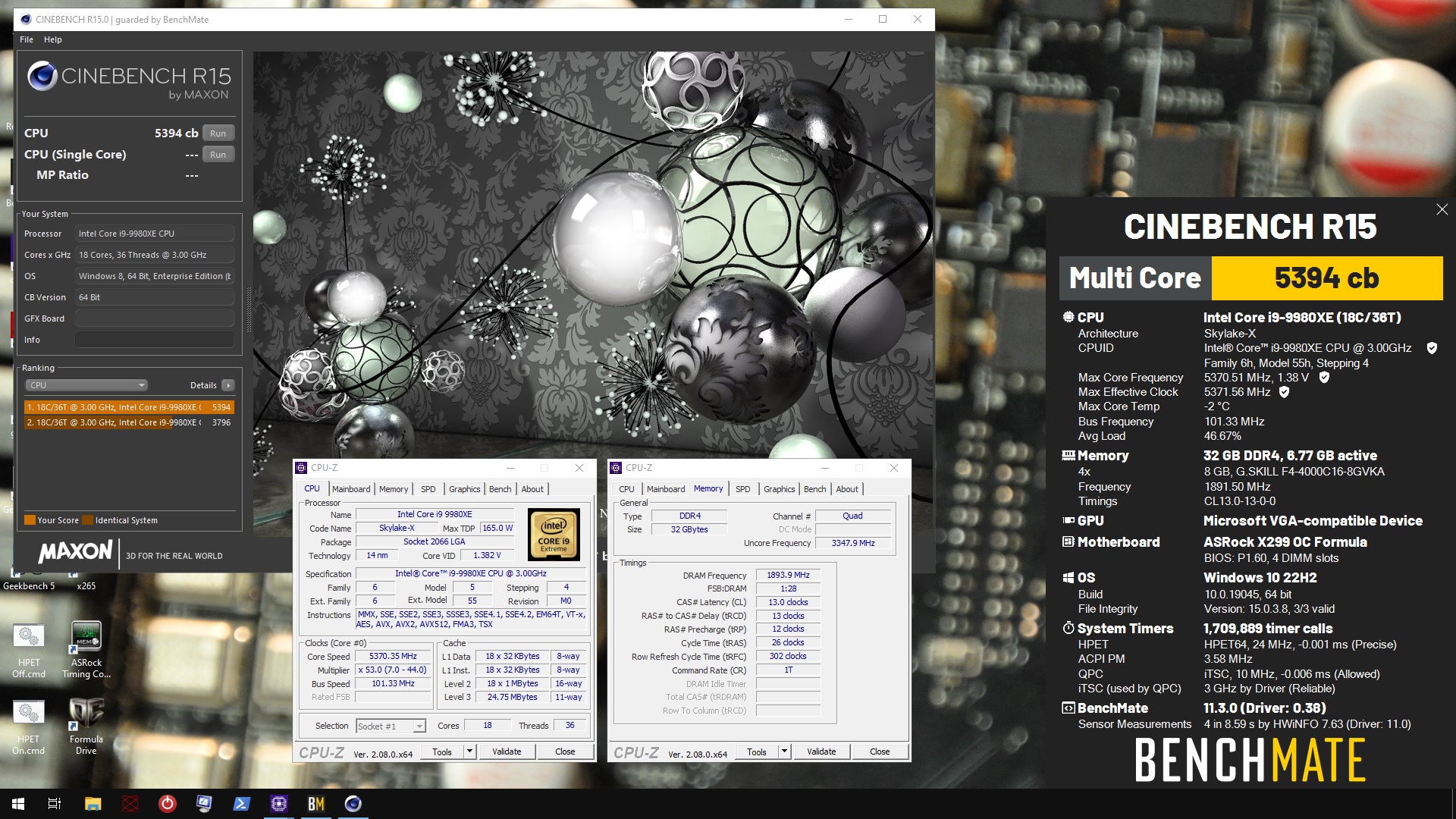Open Memory tab in left CPU-Z
Screen dimensions: 1456x819
(394, 489)
